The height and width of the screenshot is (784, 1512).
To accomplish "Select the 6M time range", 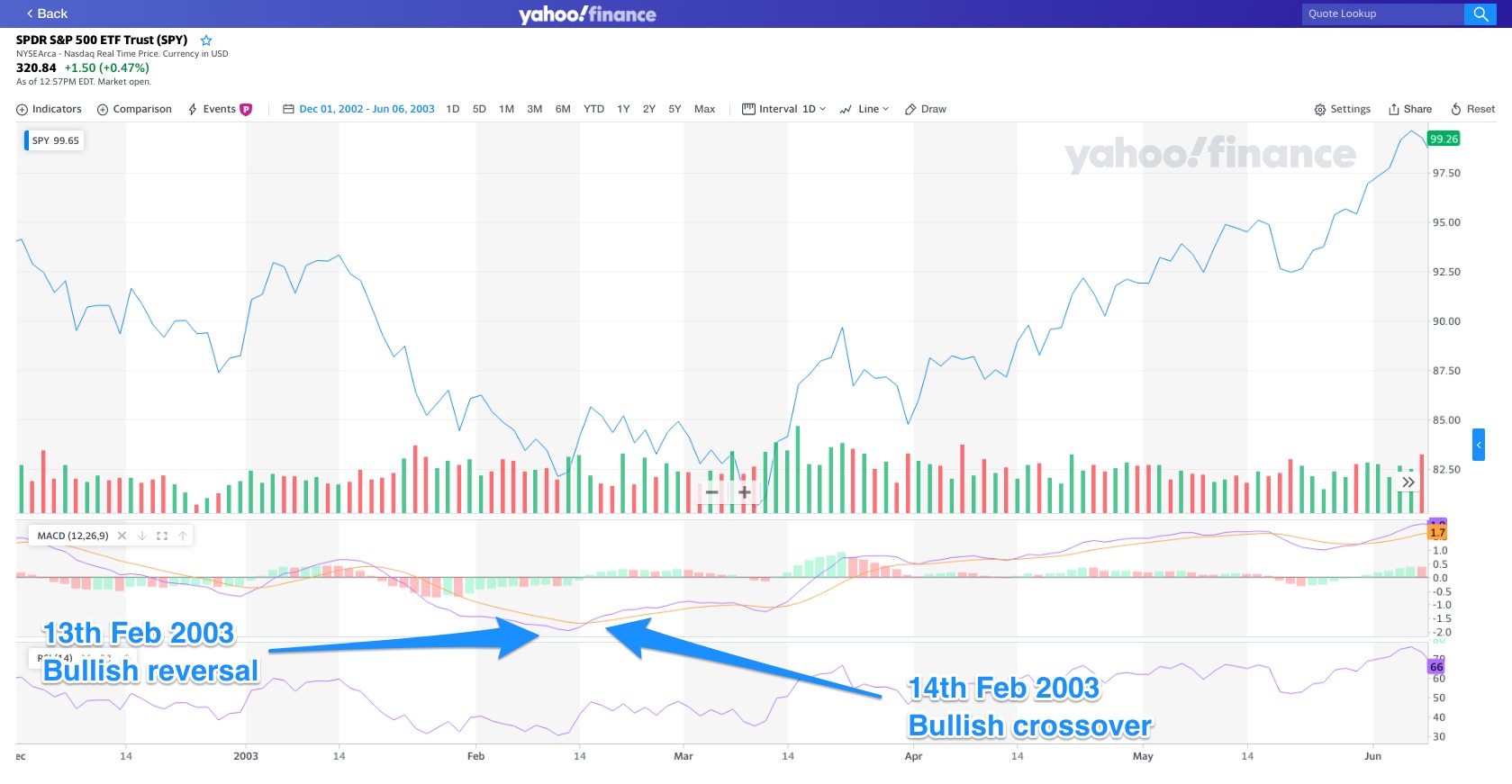I will pyautogui.click(x=563, y=109).
